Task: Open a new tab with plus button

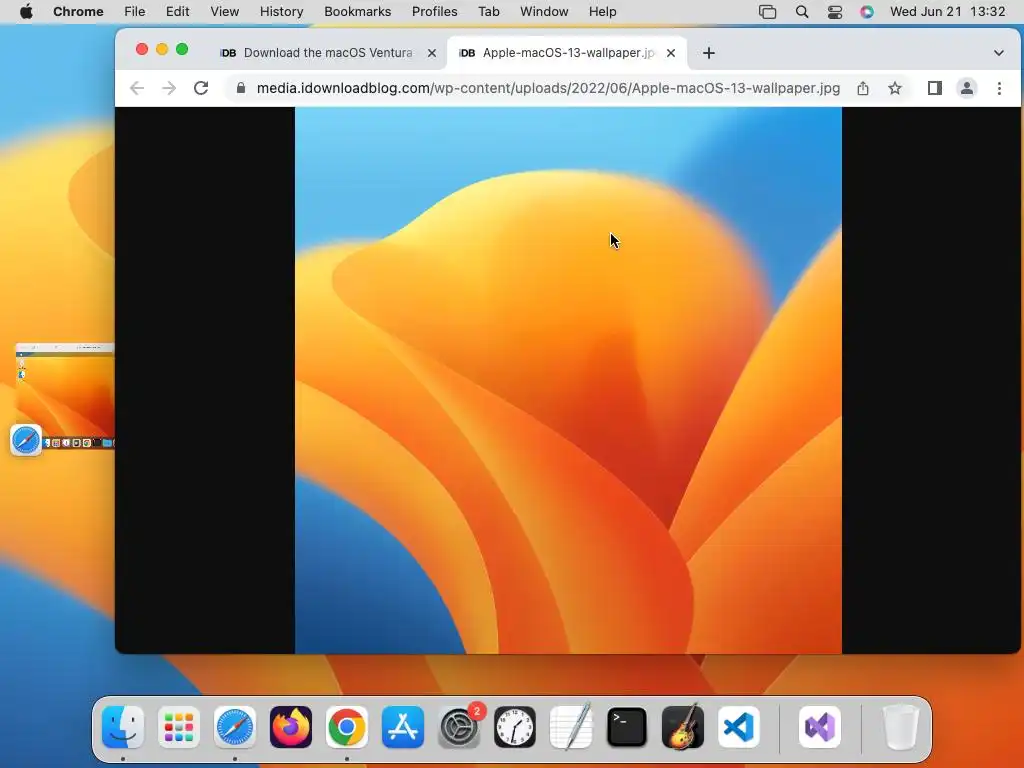Action: [709, 53]
